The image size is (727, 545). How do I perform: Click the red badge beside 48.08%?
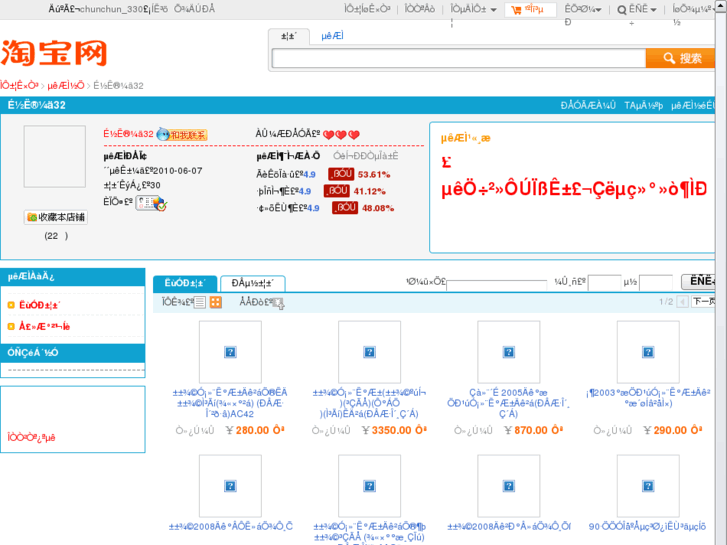[345, 207]
